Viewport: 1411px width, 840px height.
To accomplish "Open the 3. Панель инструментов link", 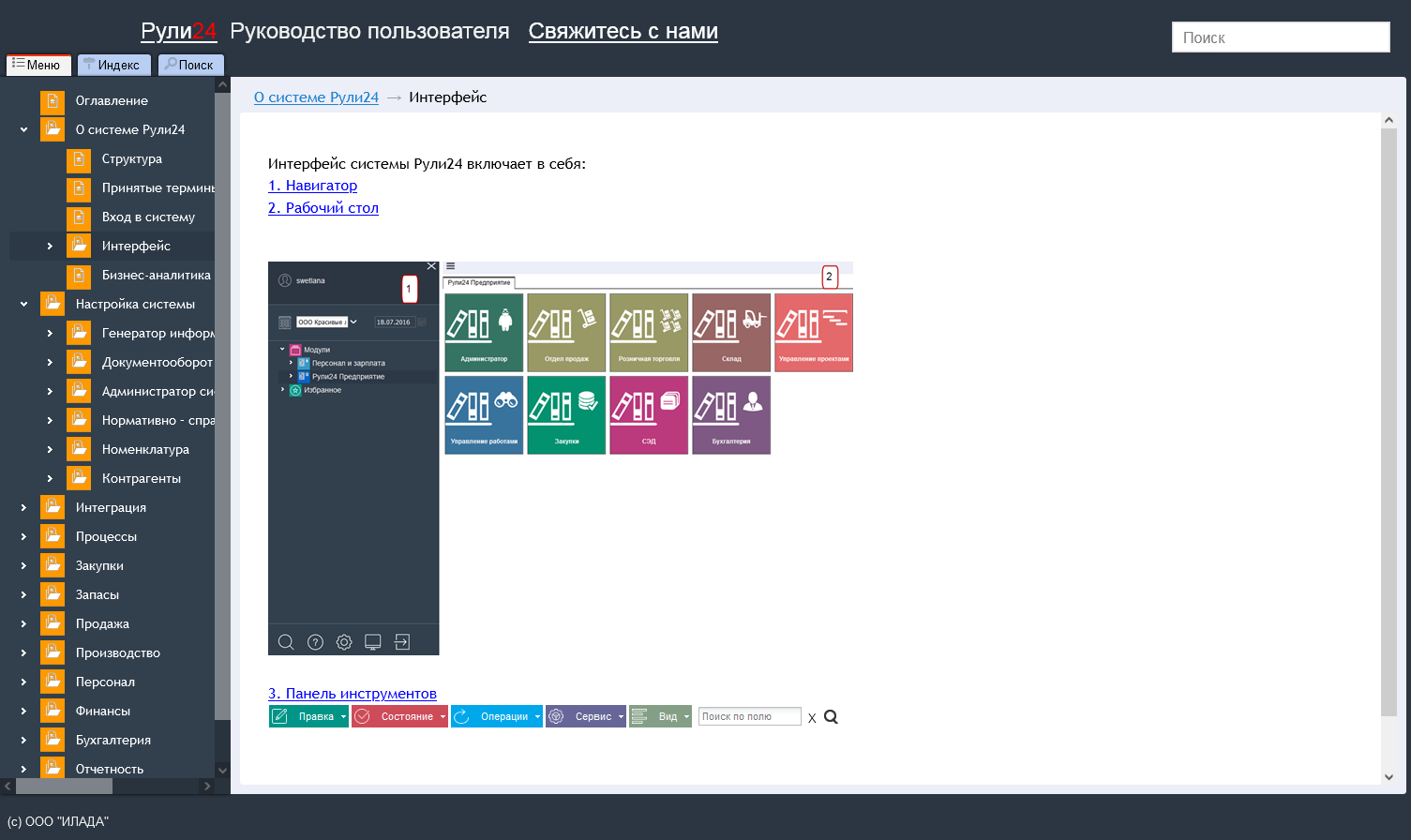I will pos(353,694).
